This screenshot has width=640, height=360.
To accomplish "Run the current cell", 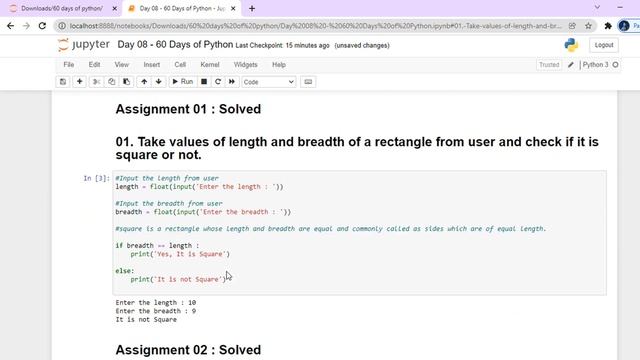I will pos(182,82).
